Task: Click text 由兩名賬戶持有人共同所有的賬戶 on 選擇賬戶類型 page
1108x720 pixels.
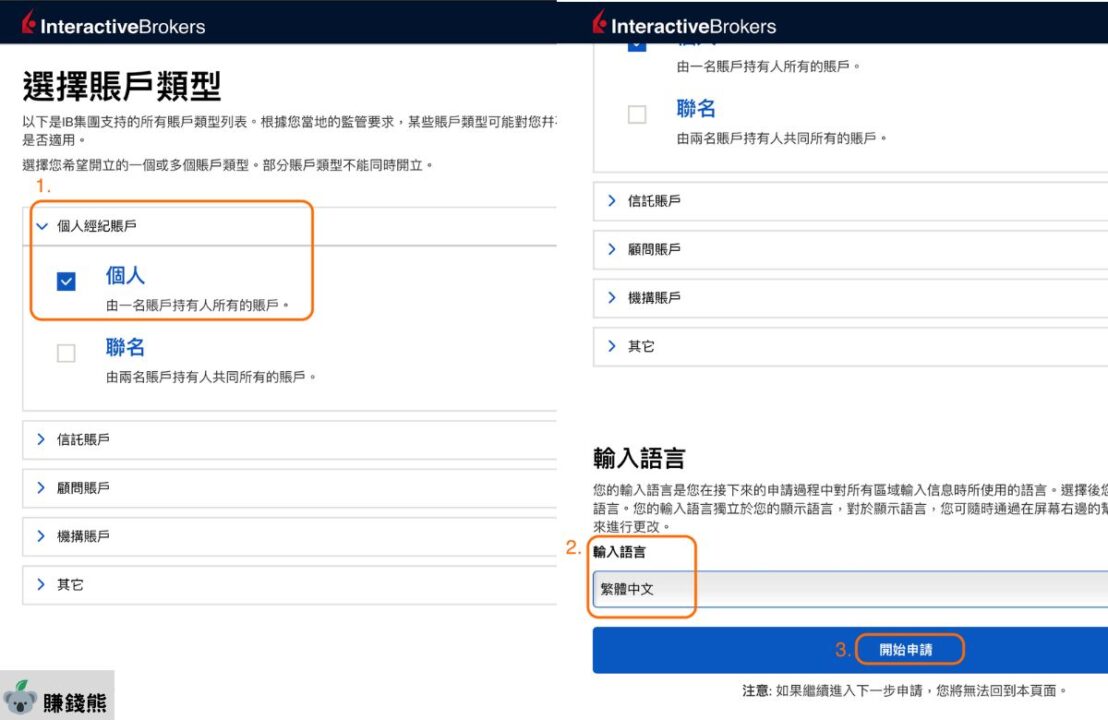Action: point(211,377)
